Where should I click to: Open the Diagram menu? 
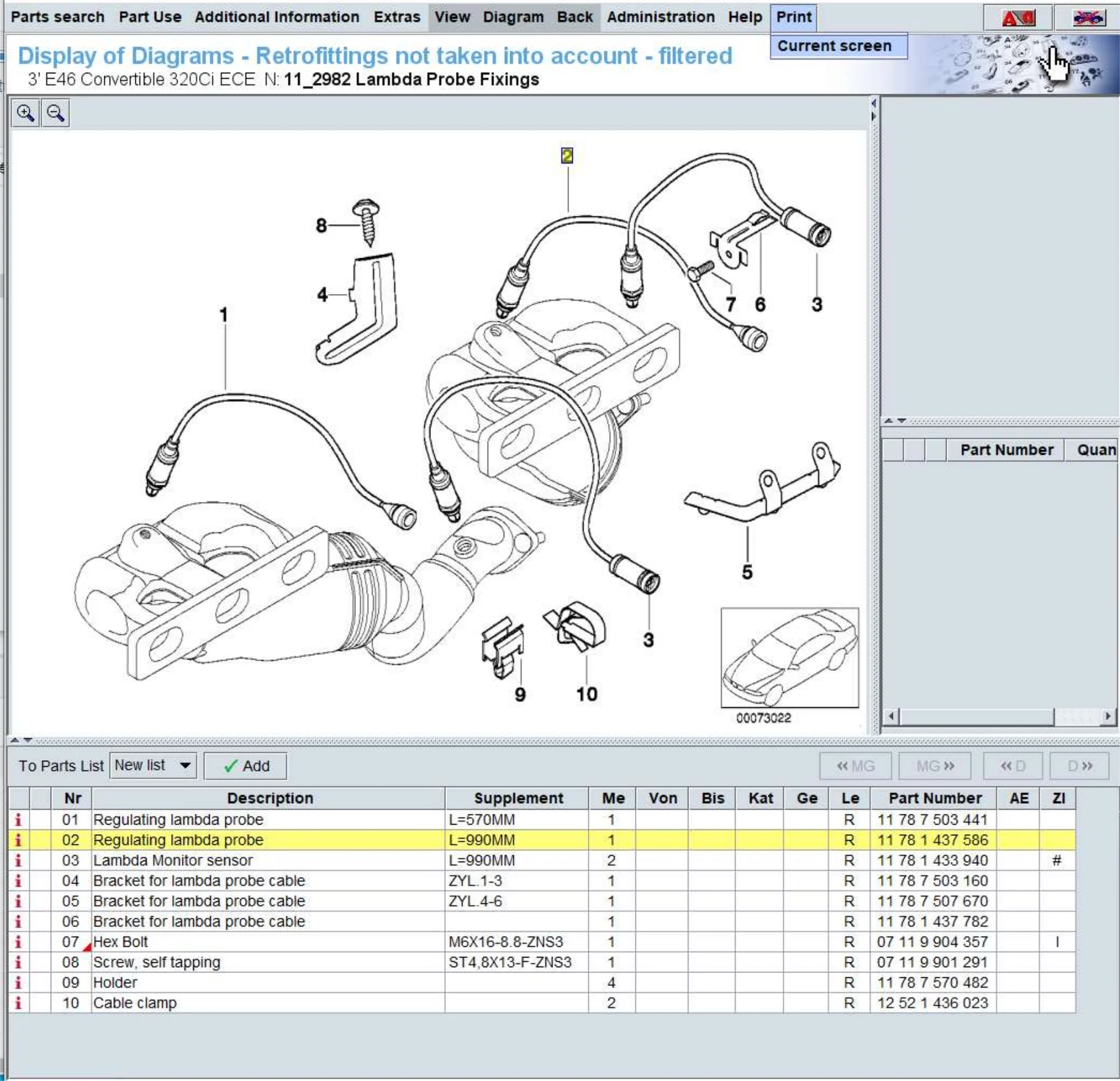tap(513, 17)
